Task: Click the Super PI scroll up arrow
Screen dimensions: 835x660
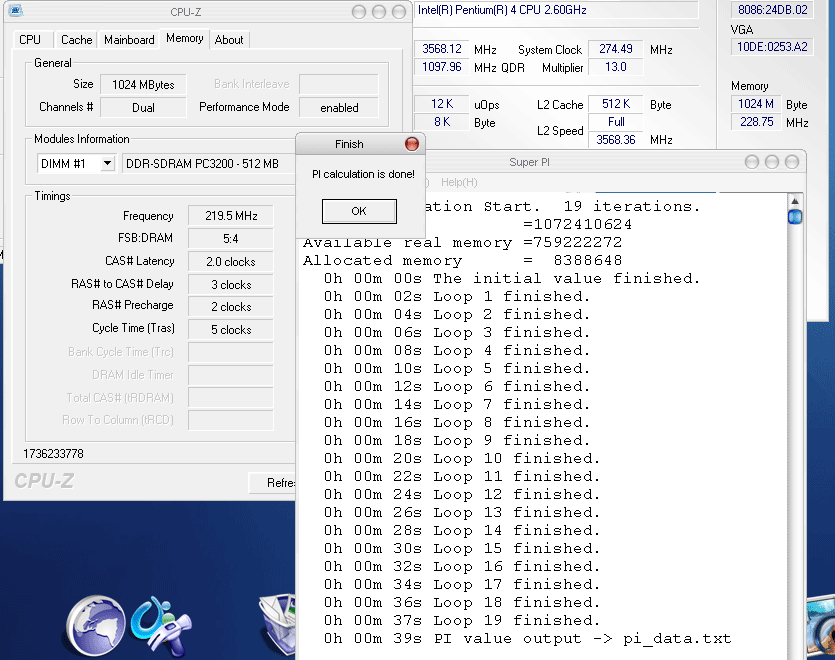Action: tap(795, 201)
